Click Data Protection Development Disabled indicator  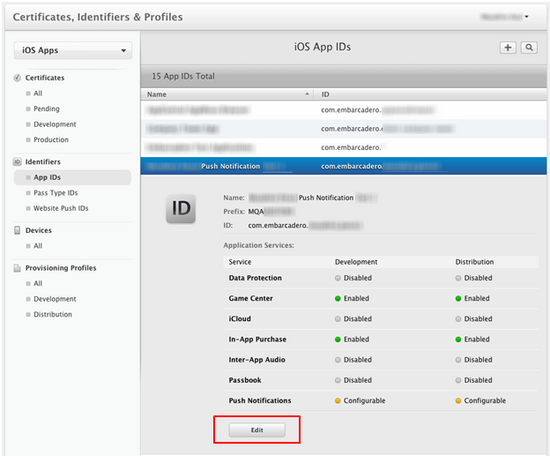coord(338,278)
